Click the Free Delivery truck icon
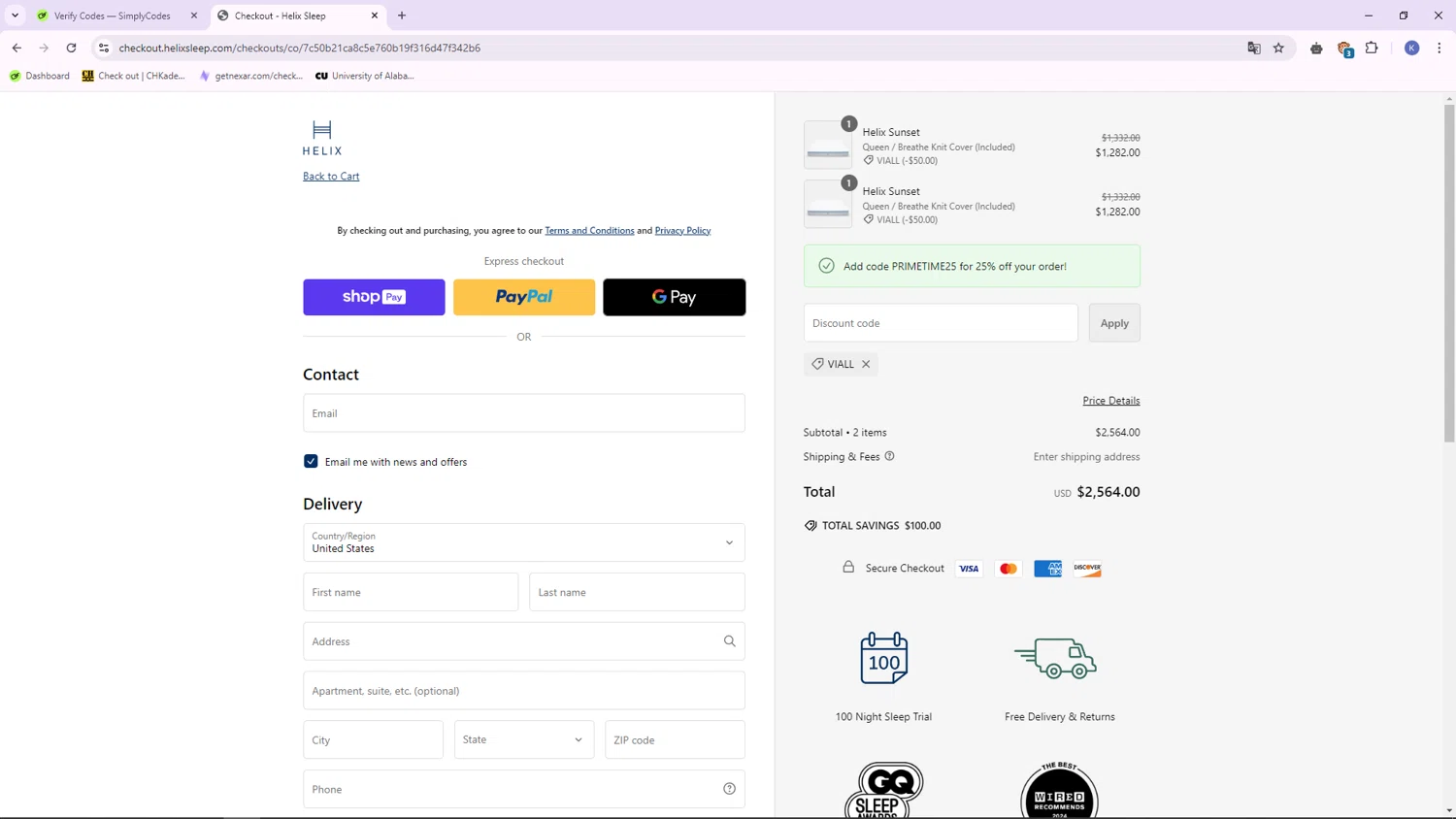This screenshot has width=1456, height=819. tap(1056, 658)
